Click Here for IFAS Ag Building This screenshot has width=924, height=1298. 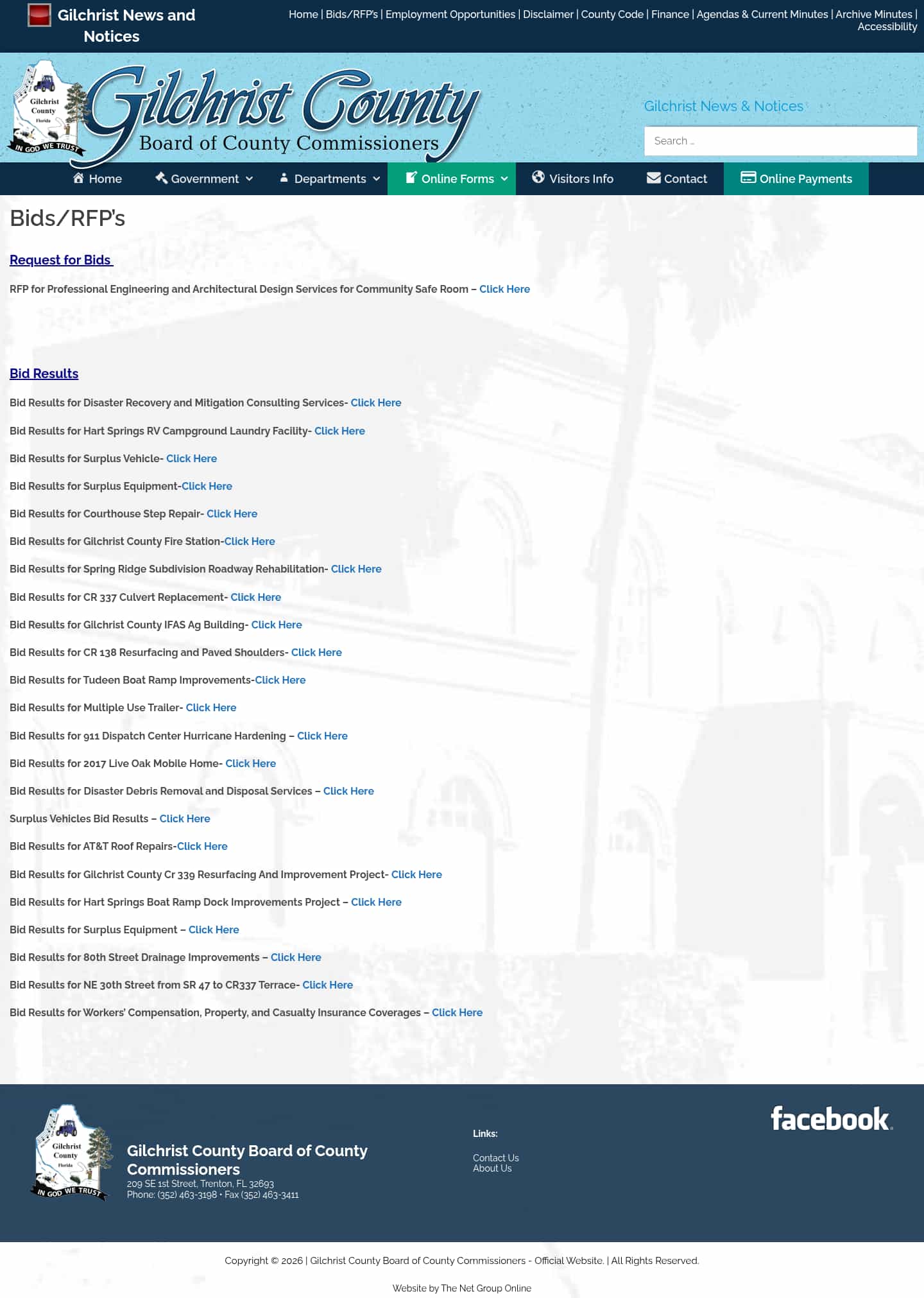click(x=277, y=625)
